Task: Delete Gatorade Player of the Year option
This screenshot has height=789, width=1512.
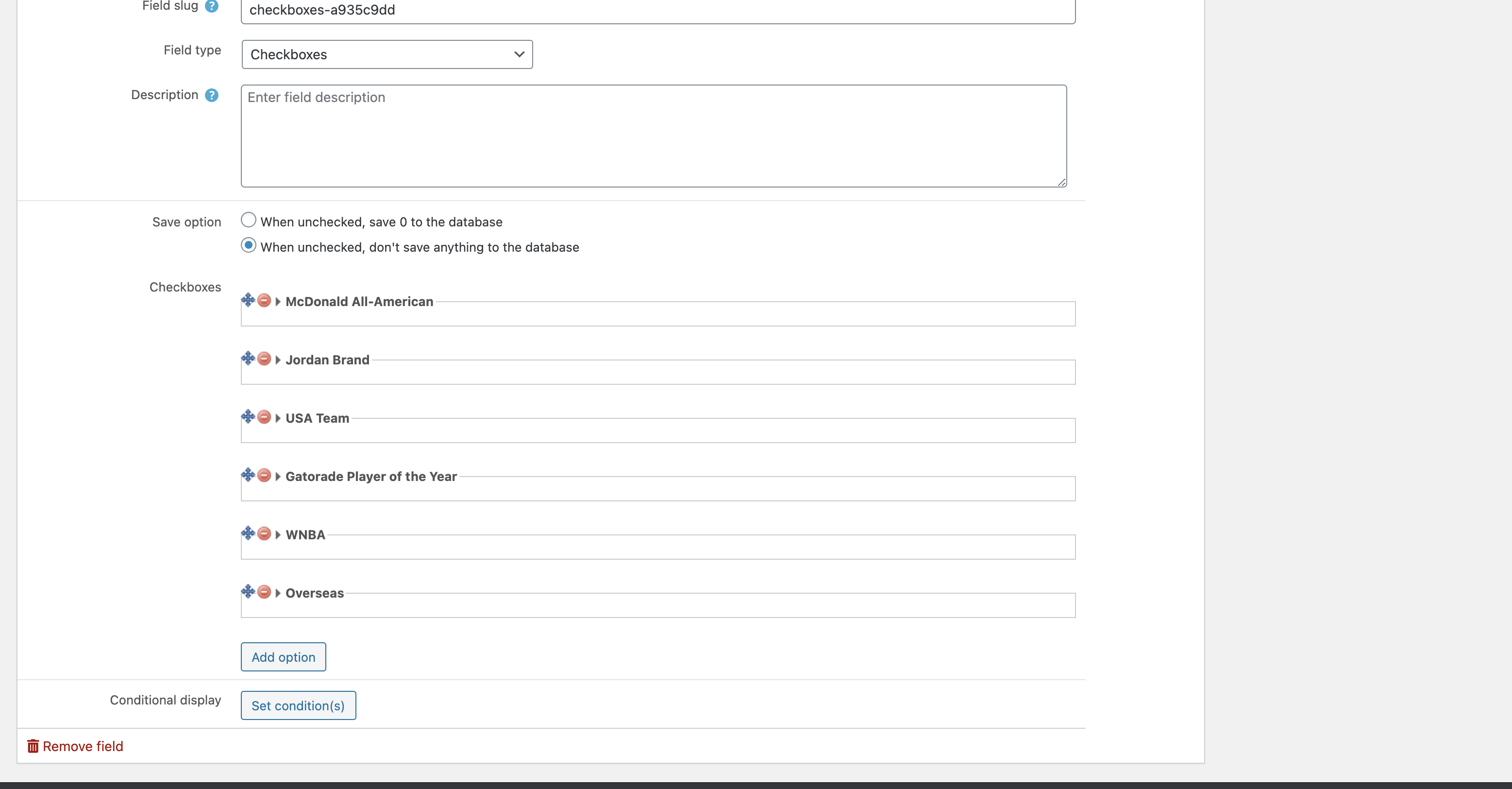Action: [x=264, y=475]
